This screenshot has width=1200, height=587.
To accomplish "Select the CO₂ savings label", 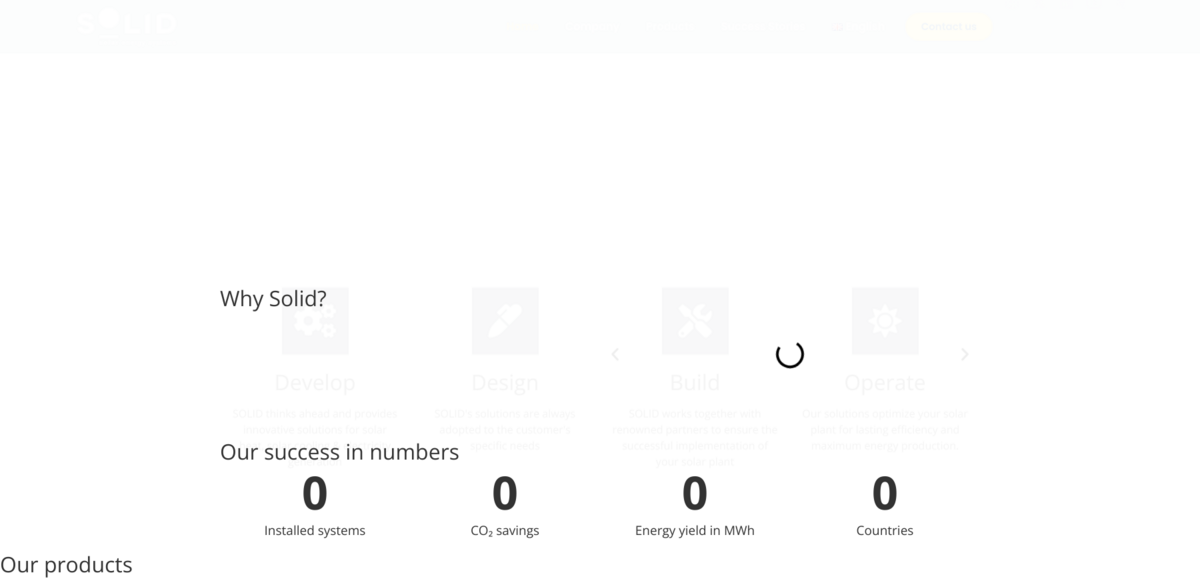I will point(505,531).
